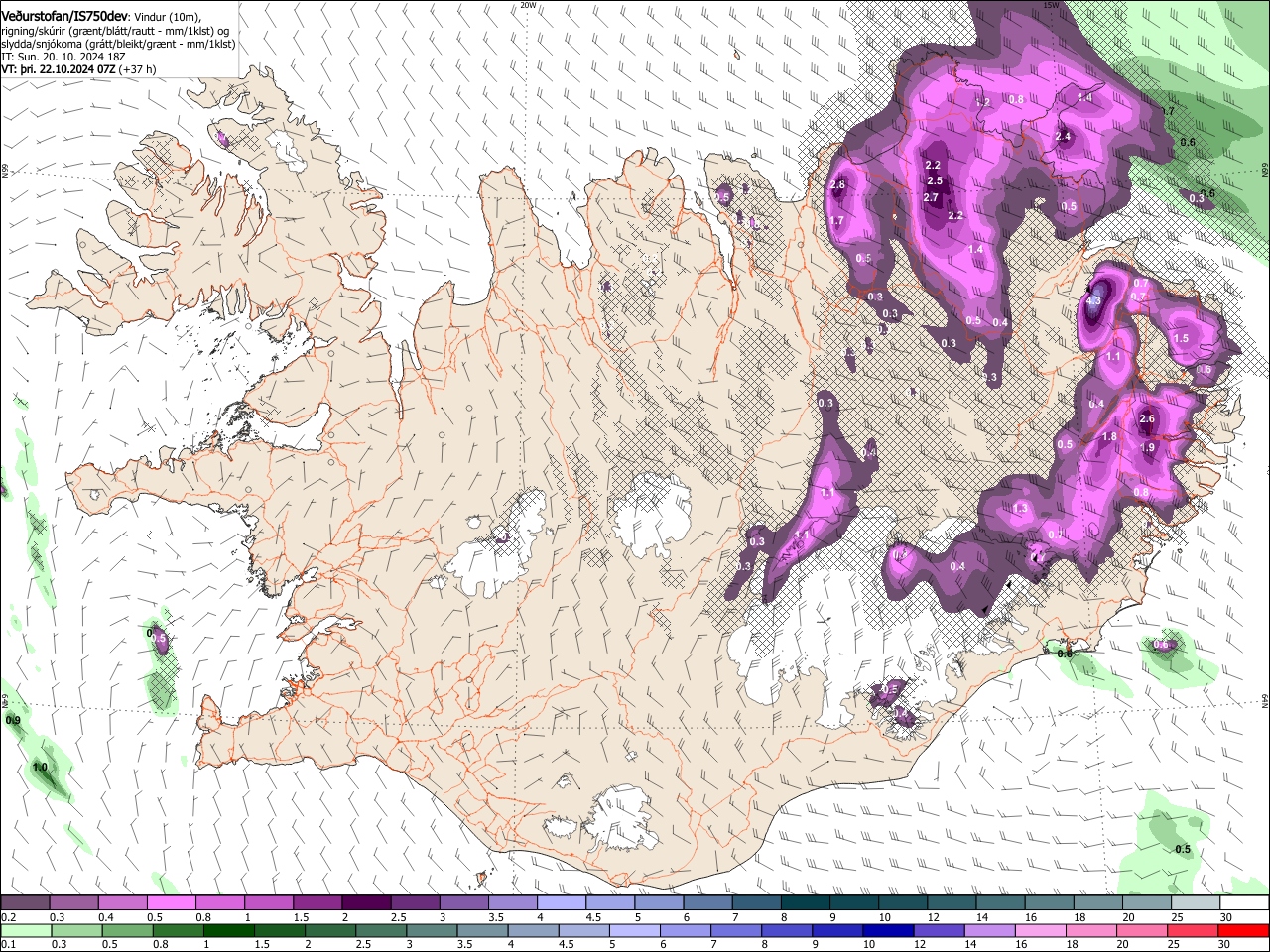Click the 2.6 snowfall value in the east

click(x=1147, y=419)
